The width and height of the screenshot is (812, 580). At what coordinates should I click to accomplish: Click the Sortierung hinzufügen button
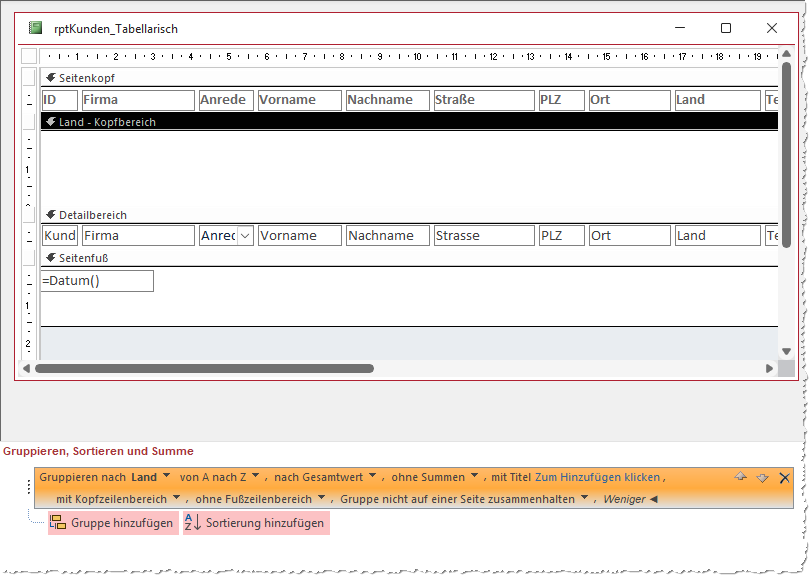pos(255,523)
